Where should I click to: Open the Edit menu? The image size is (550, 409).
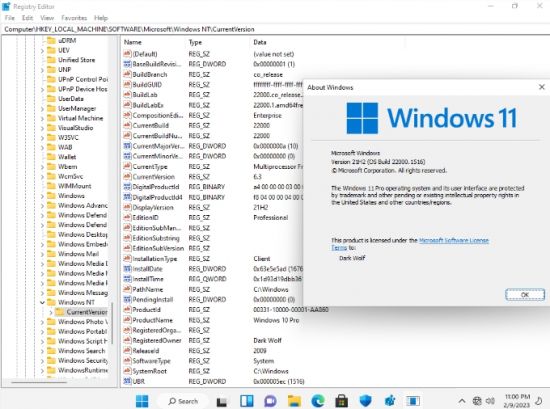pyautogui.click(x=27, y=18)
